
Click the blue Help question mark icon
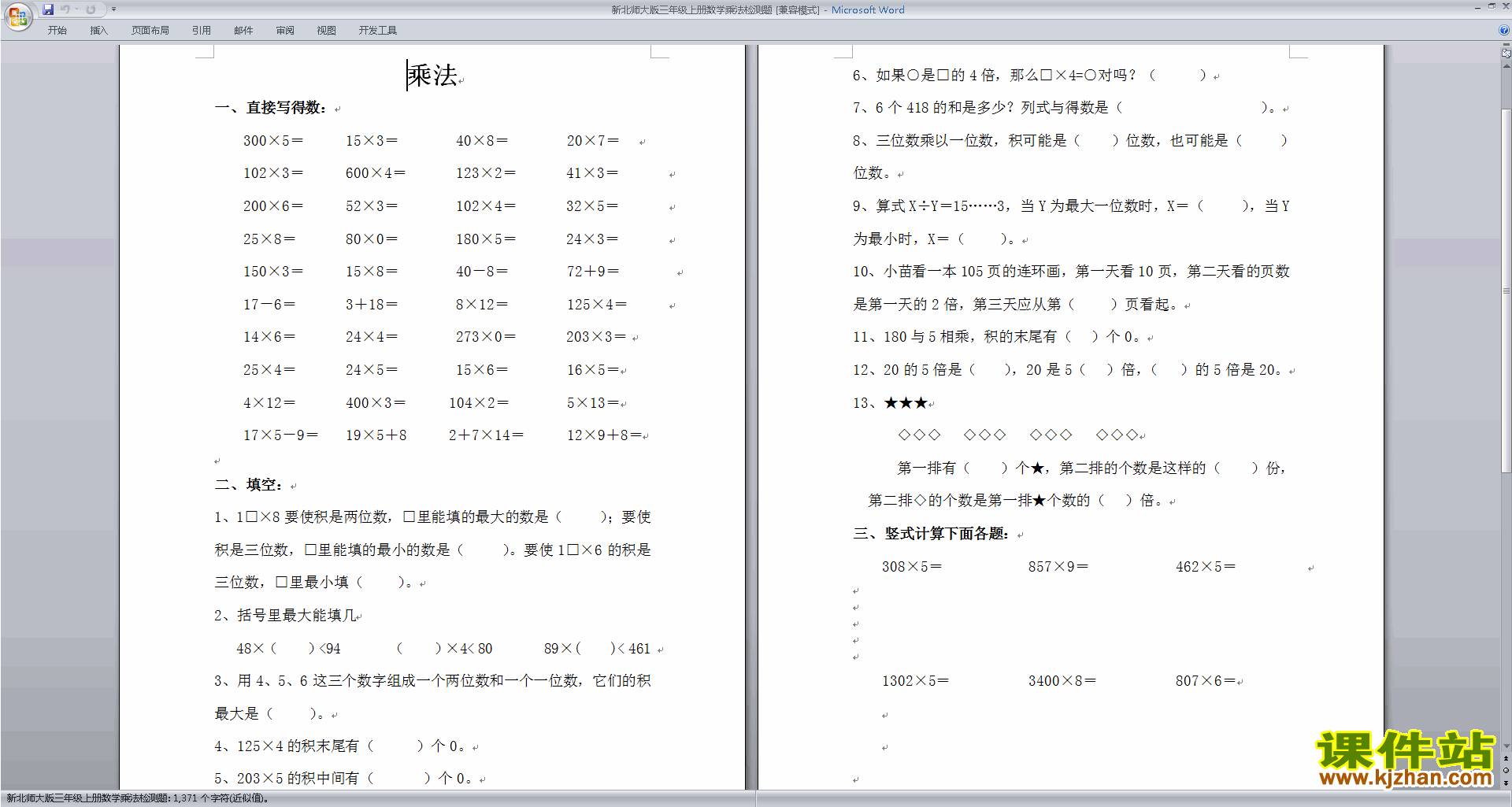click(1504, 30)
